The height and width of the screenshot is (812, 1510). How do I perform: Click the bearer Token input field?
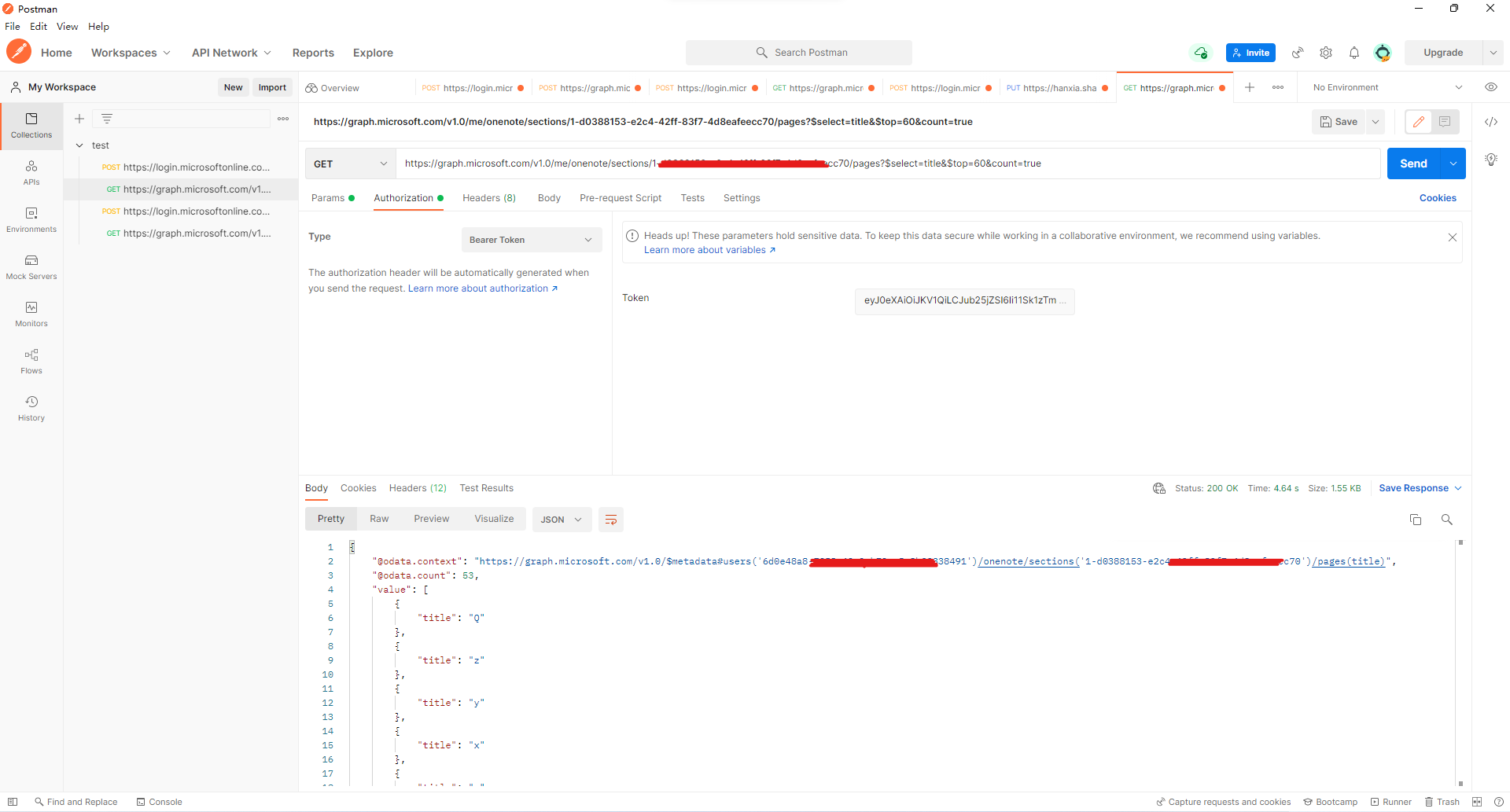pyautogui.click(x=963, y=301)
